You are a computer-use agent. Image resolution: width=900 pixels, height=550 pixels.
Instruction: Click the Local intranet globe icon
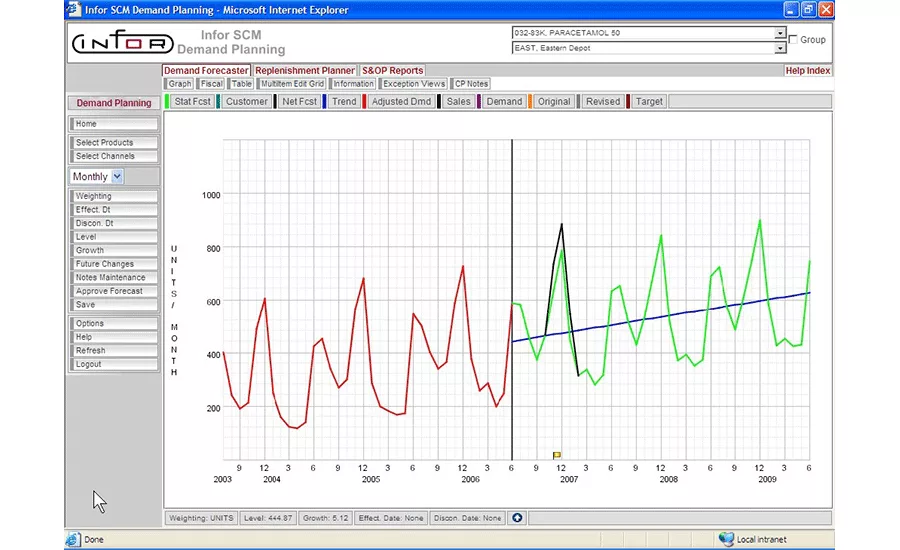pos(726,540)
